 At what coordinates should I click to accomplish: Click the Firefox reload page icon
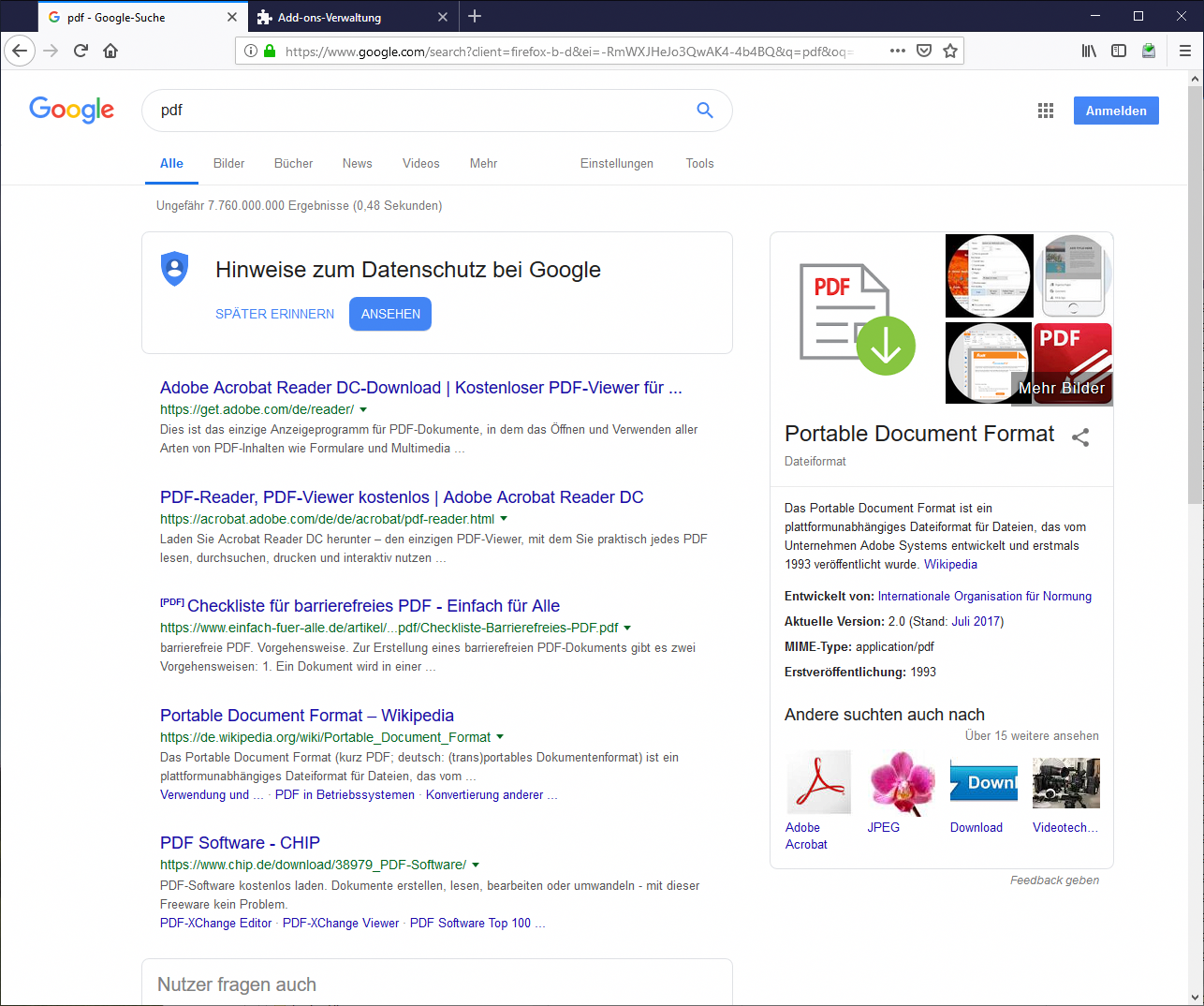pos(81,51)
